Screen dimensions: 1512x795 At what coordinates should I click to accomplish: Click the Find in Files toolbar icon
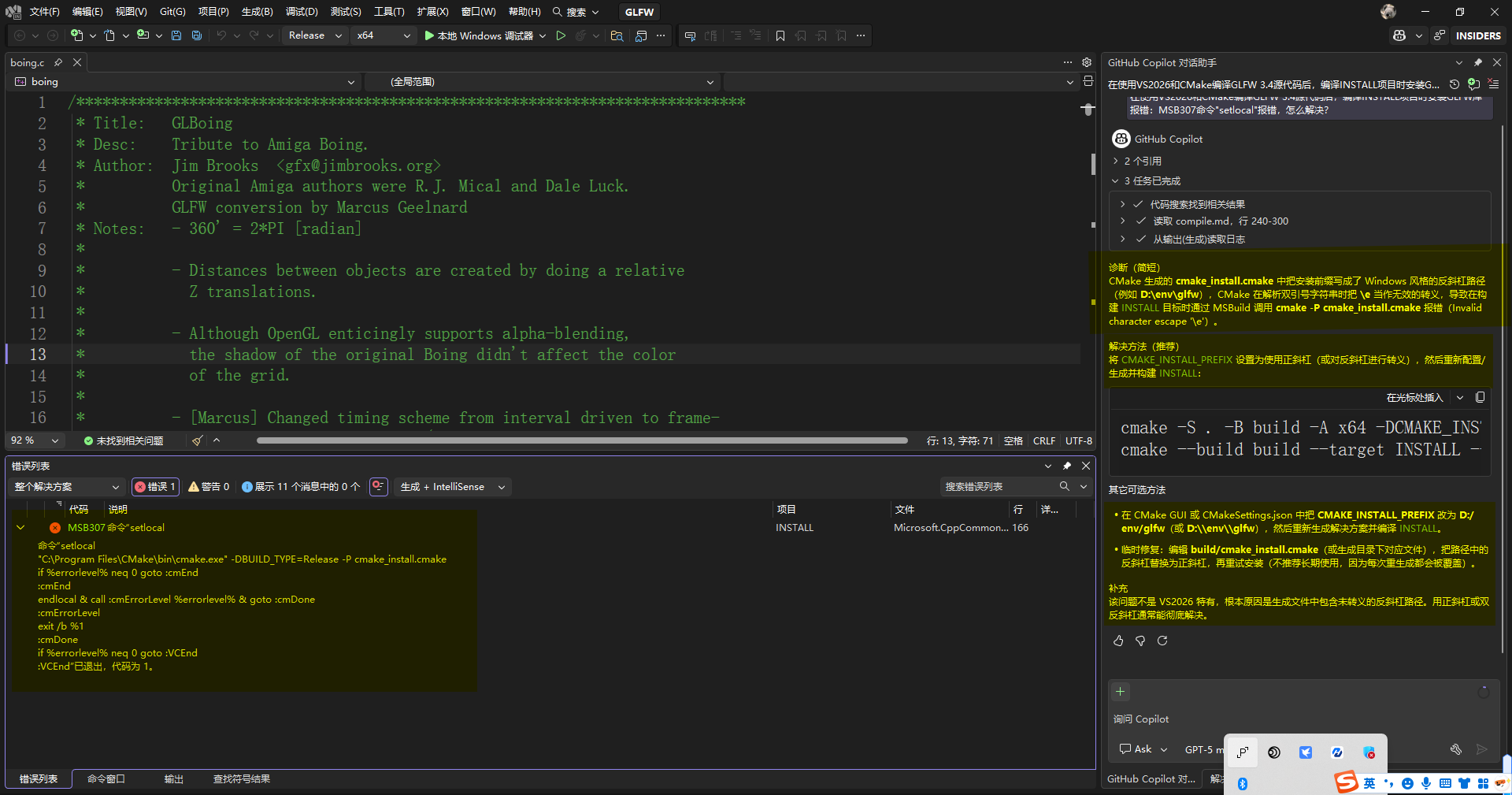(617, 35)
